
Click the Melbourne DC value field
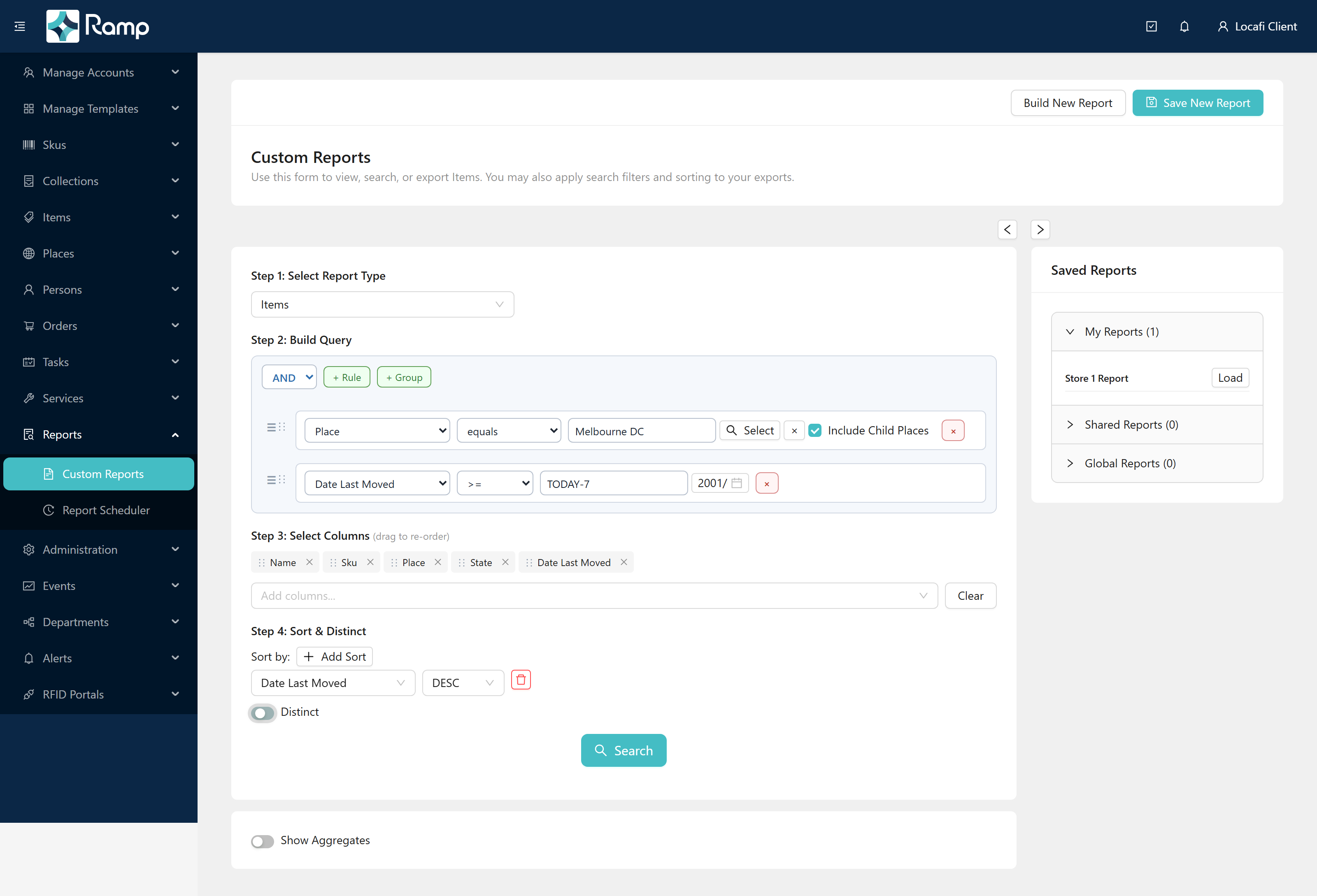pyautogui.click(x=642, y=430)
